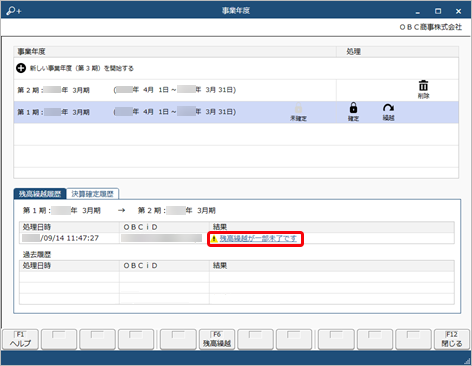Click the OBC商事株式会社 company name
Image resolution: width=472 pixels, height=366 pixels.
point(431,27)
